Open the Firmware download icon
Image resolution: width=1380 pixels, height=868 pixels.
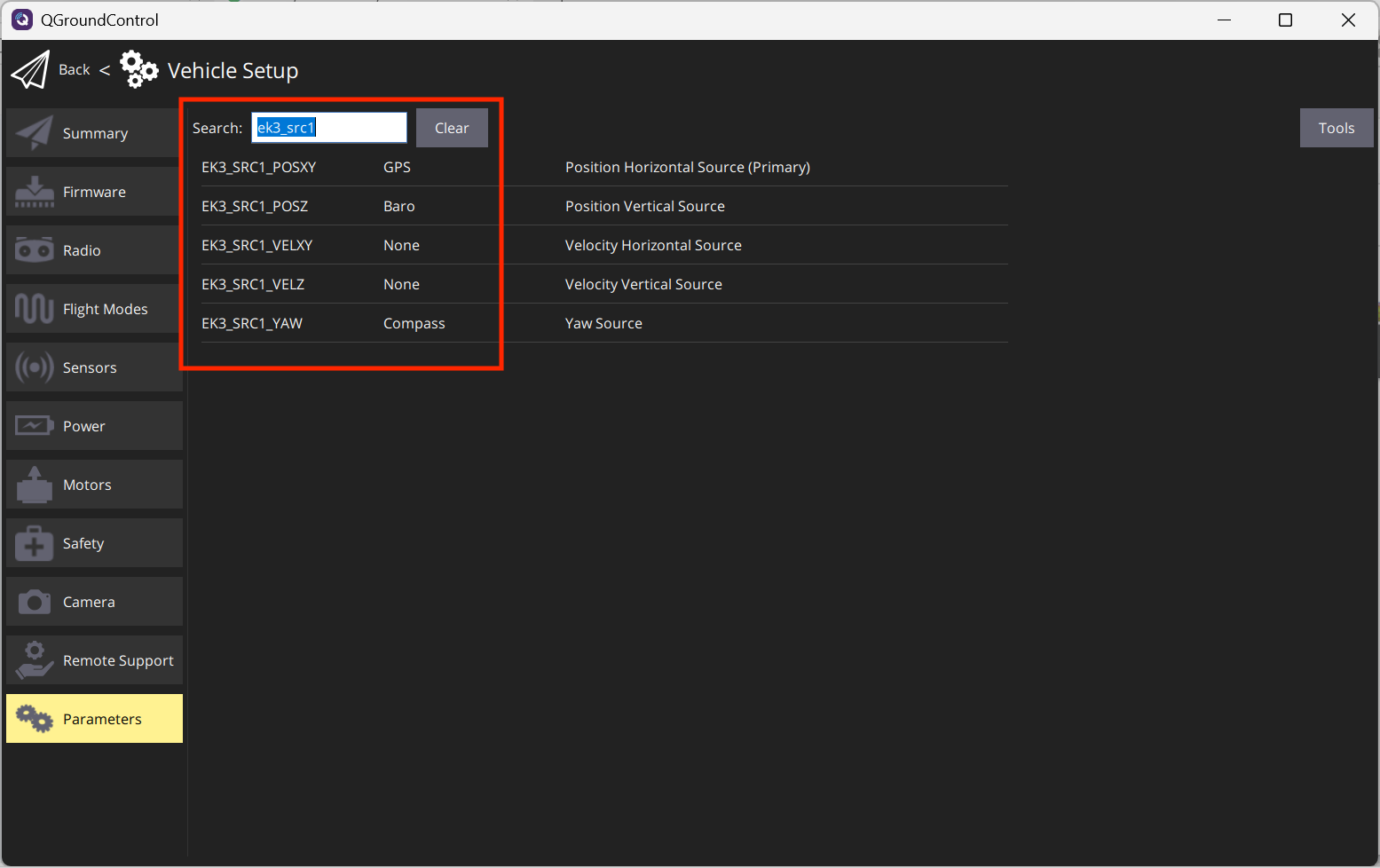(35, 192)
